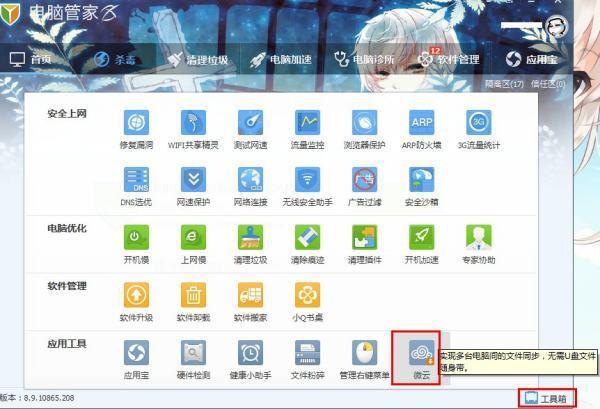Viewport: 600px width, 409px height.
Task: Open 清理垃圾 tool in 电脑优化 section
Action: click(250, 244)
